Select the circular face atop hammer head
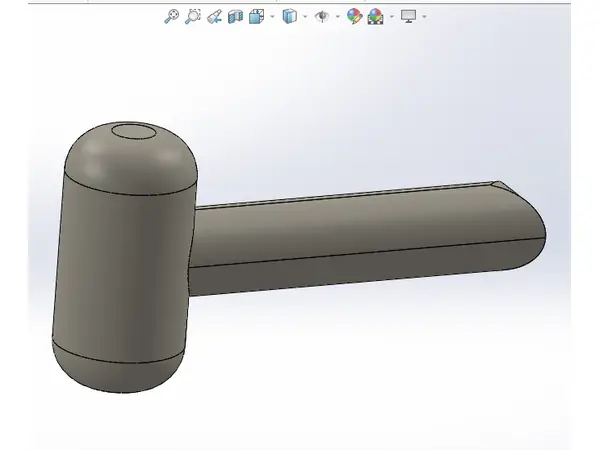 (x=134, y=131)
